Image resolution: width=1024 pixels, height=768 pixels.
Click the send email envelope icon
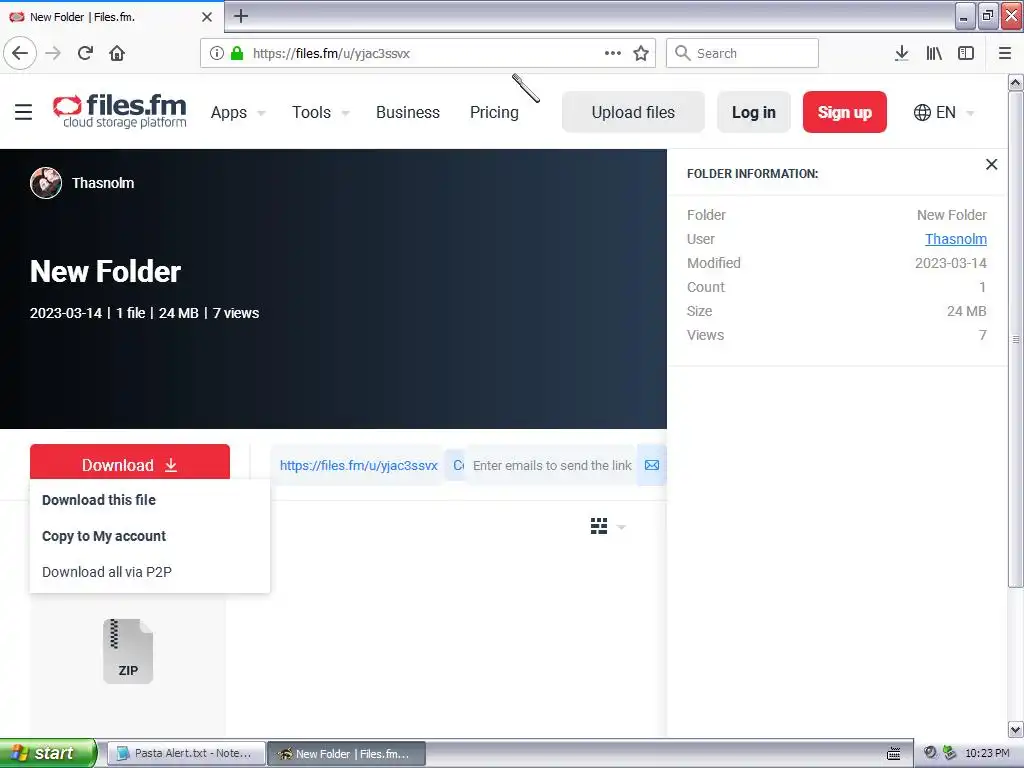[x=652, y=465]
